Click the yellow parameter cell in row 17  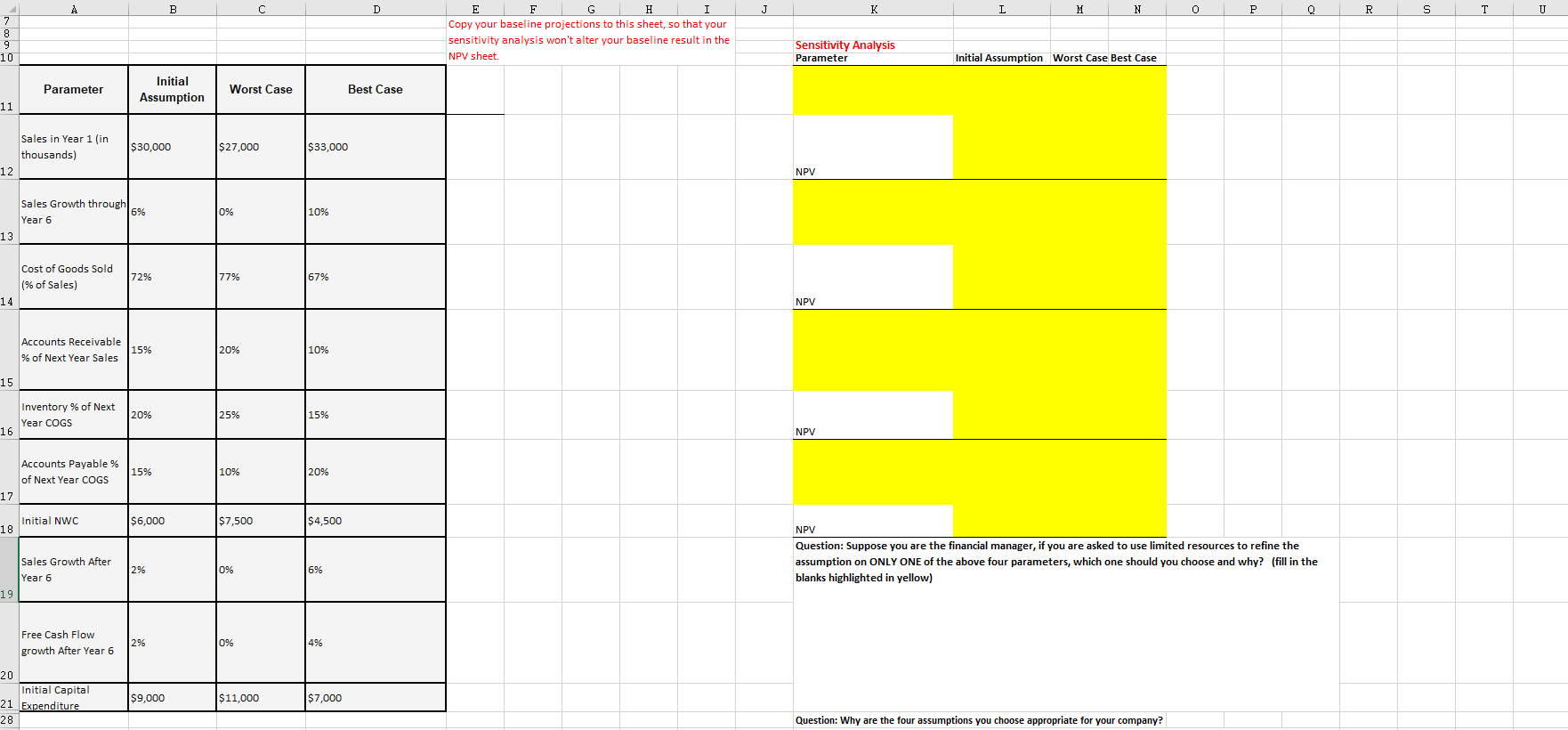873,472
